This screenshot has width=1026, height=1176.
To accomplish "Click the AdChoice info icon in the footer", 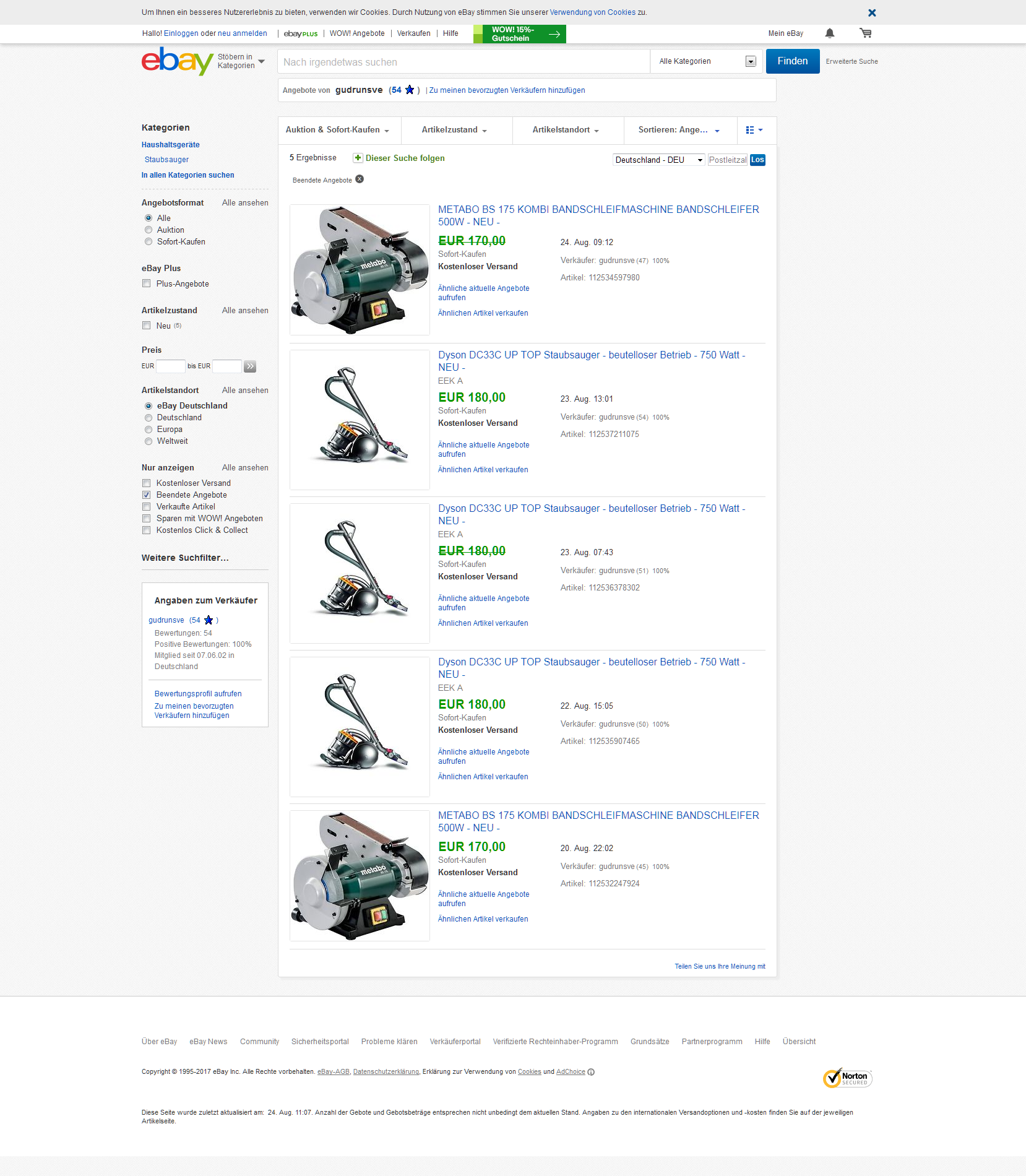I will pyautogui.click(x=591, y=1072).
